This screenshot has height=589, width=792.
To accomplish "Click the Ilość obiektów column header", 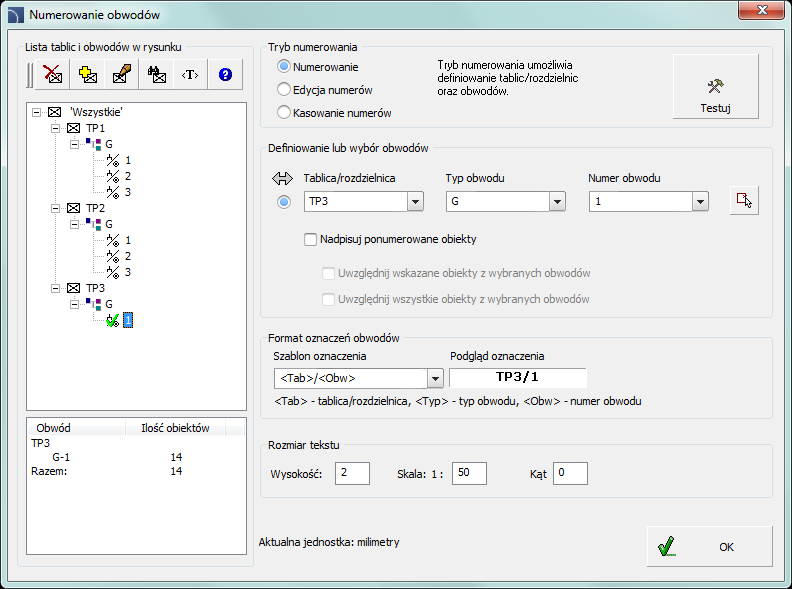I will point(175,428).
